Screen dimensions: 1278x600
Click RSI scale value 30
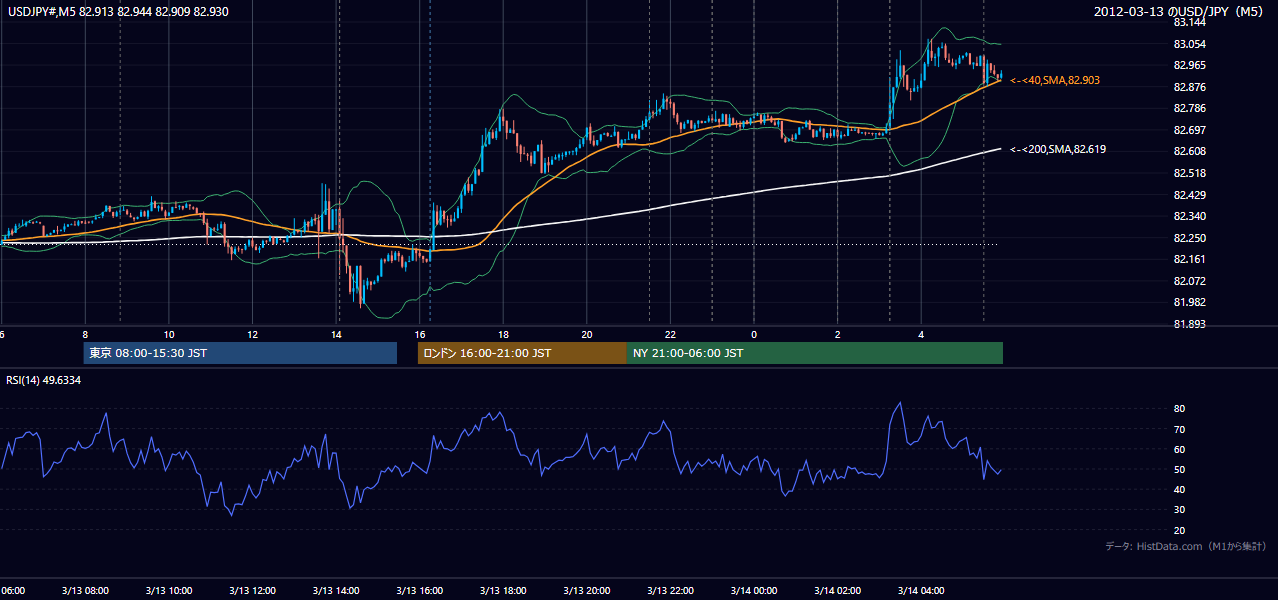[x=1179, y=510]
